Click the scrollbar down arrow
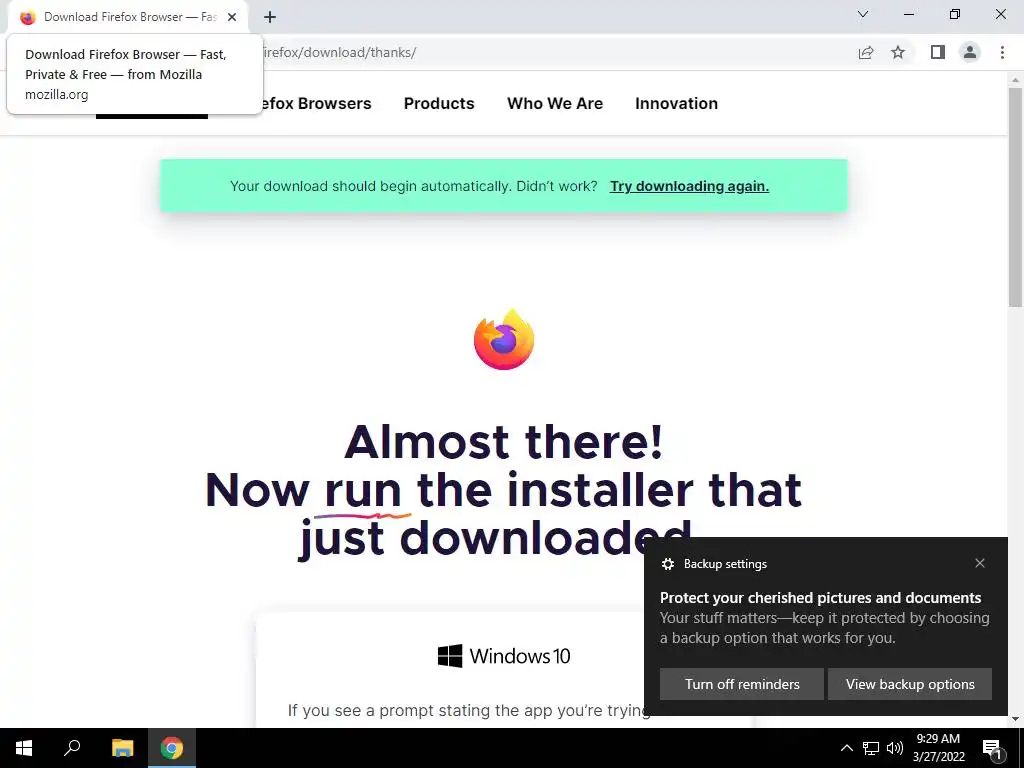This screenshot has width=1024, height=768. point(1015,720)
